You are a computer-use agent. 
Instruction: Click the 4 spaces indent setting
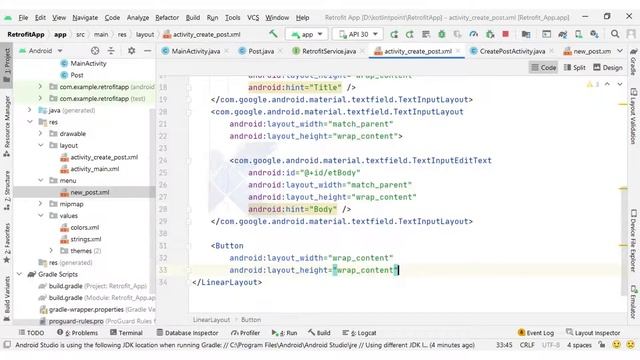coord(579,345)
